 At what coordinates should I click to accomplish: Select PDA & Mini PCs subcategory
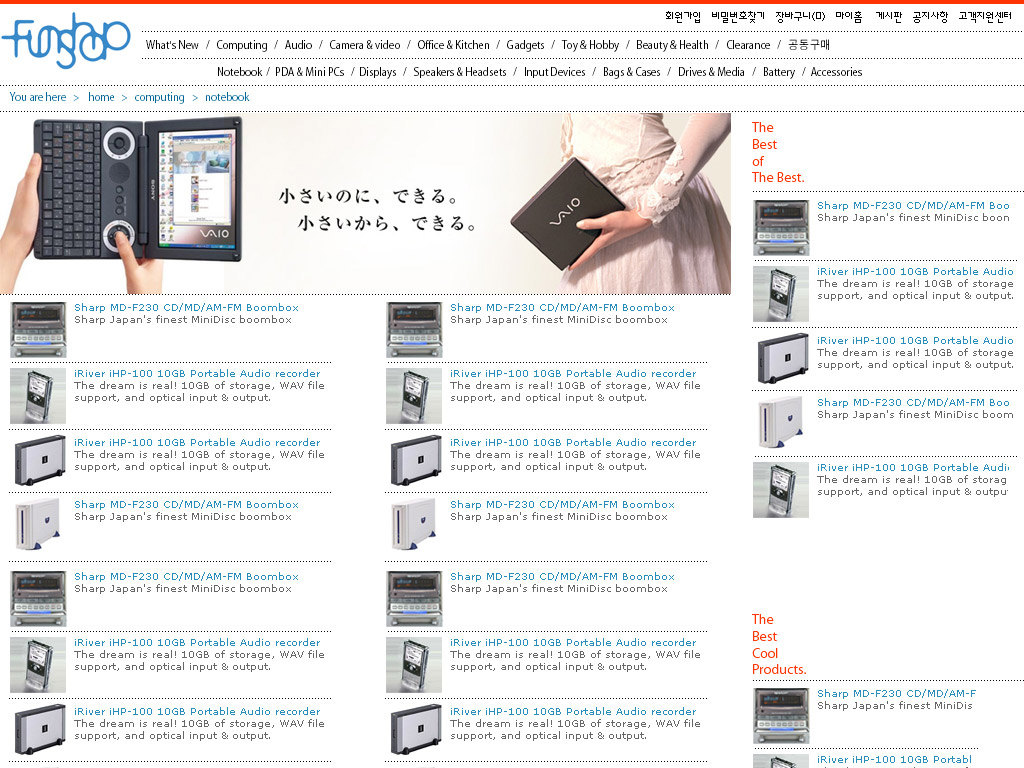pos(310,72)
